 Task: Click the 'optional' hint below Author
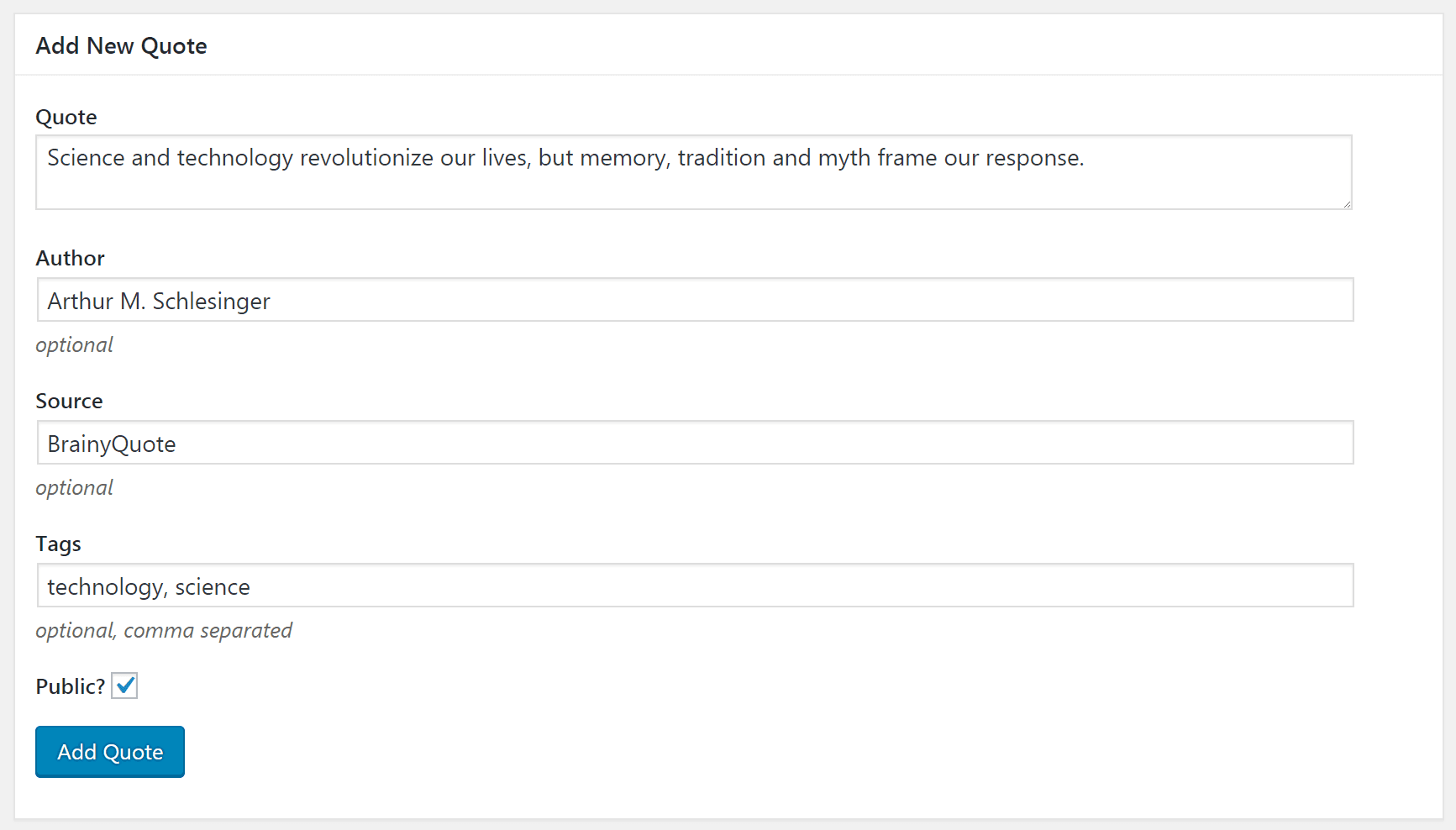74,345
